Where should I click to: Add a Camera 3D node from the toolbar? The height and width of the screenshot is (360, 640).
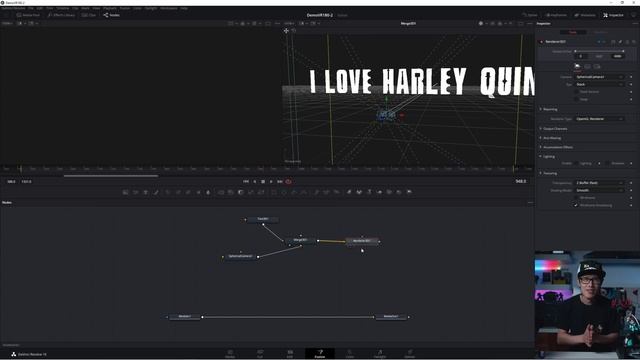pos(389,192)
